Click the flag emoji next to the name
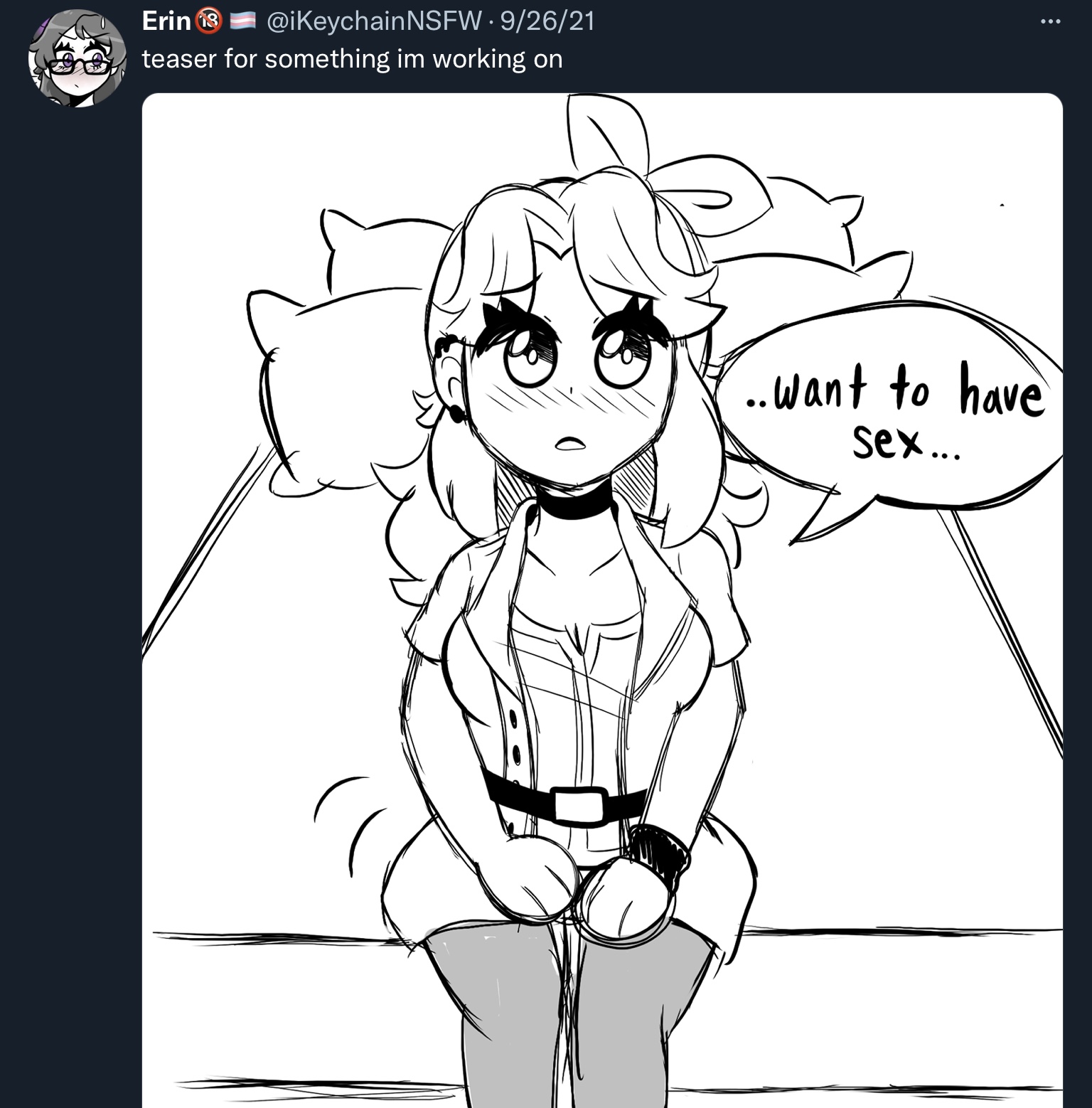 (242, 22)
